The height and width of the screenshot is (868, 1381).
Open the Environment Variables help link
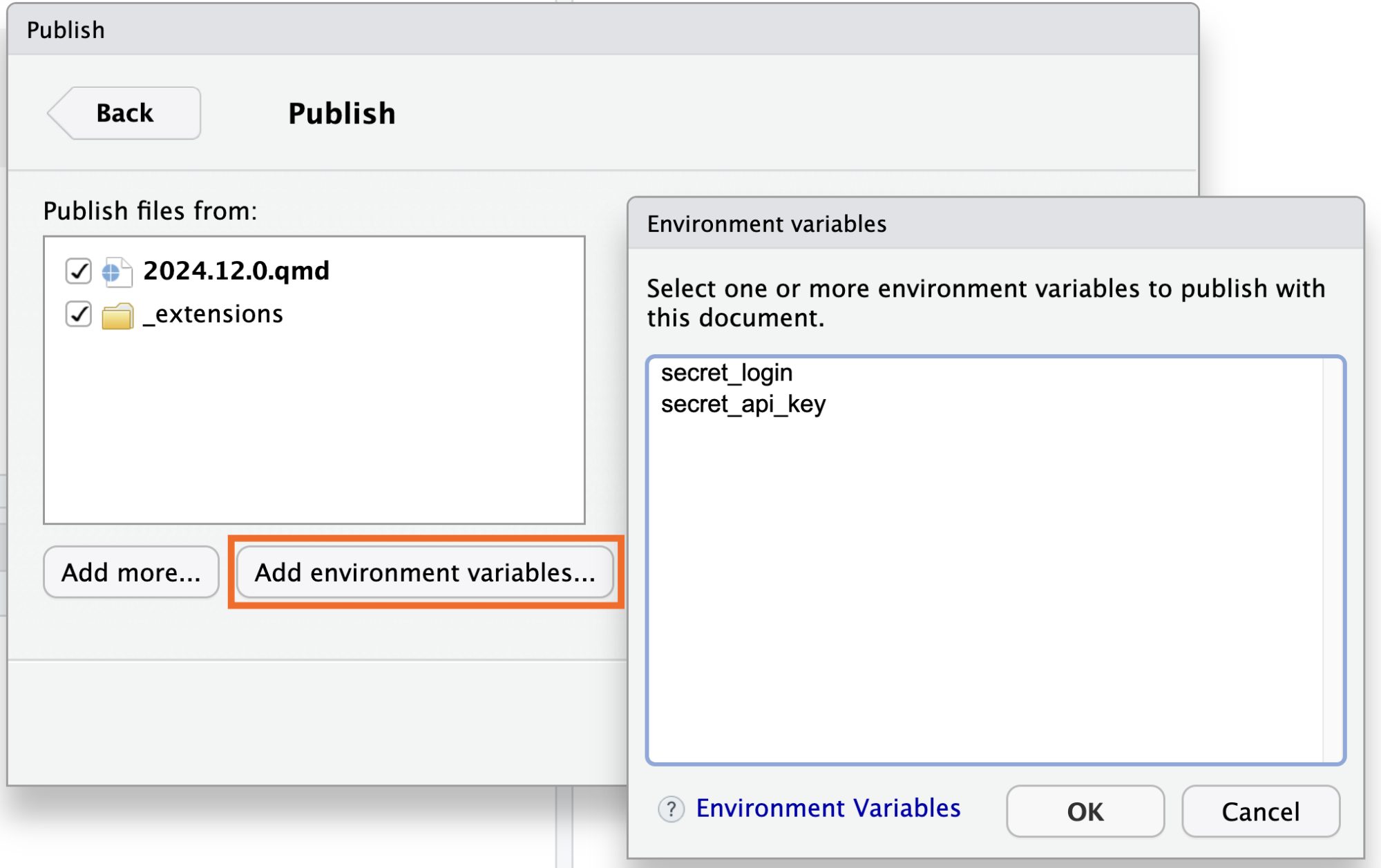(828, 808)
